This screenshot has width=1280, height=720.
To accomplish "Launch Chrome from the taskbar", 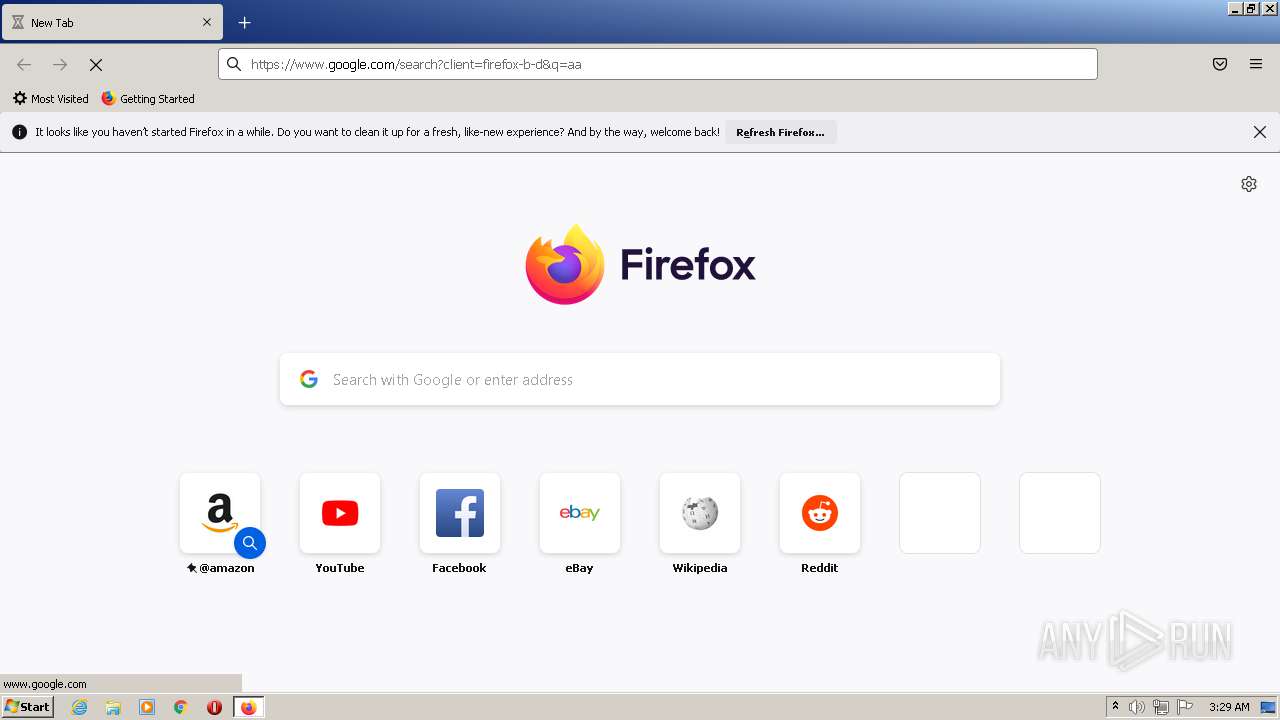I will point(181,707).
